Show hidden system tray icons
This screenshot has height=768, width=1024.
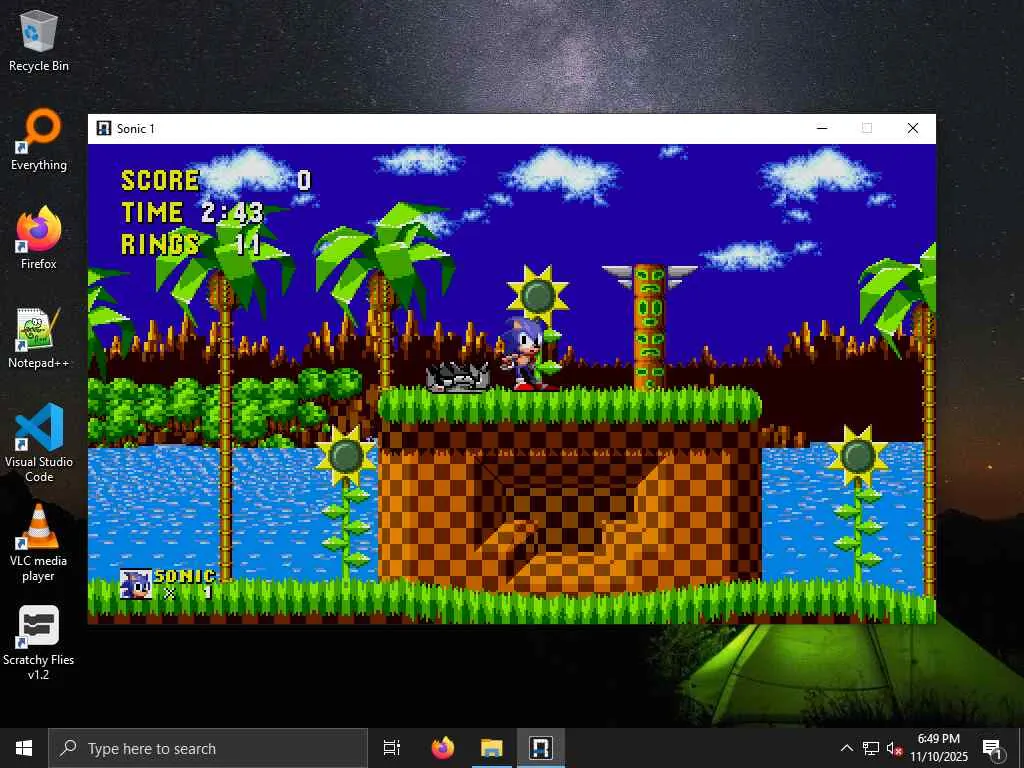click(x=846, y=748)
